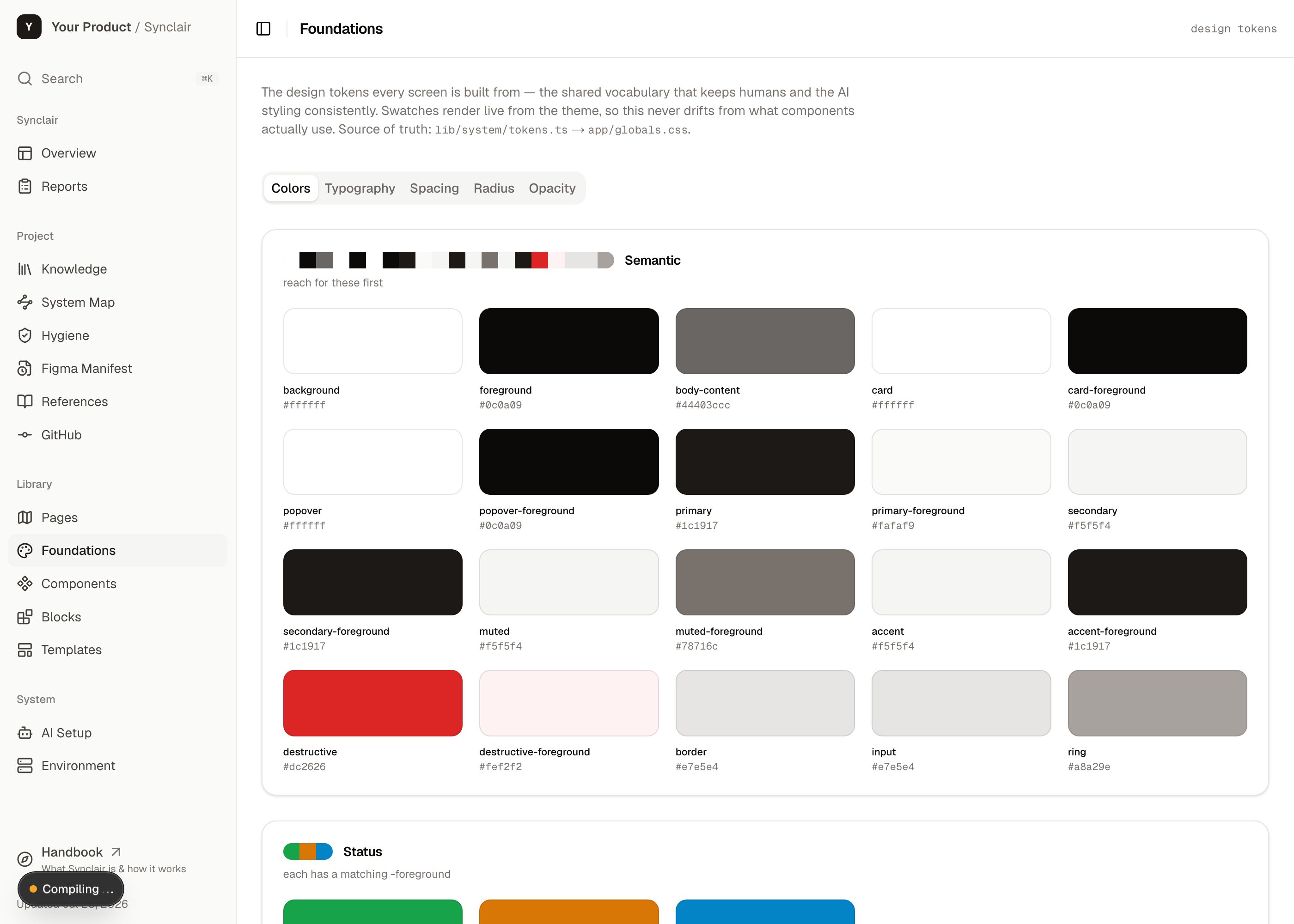
Task: Click the Handbook external arrow icon
Action: (x=116, y=852)
